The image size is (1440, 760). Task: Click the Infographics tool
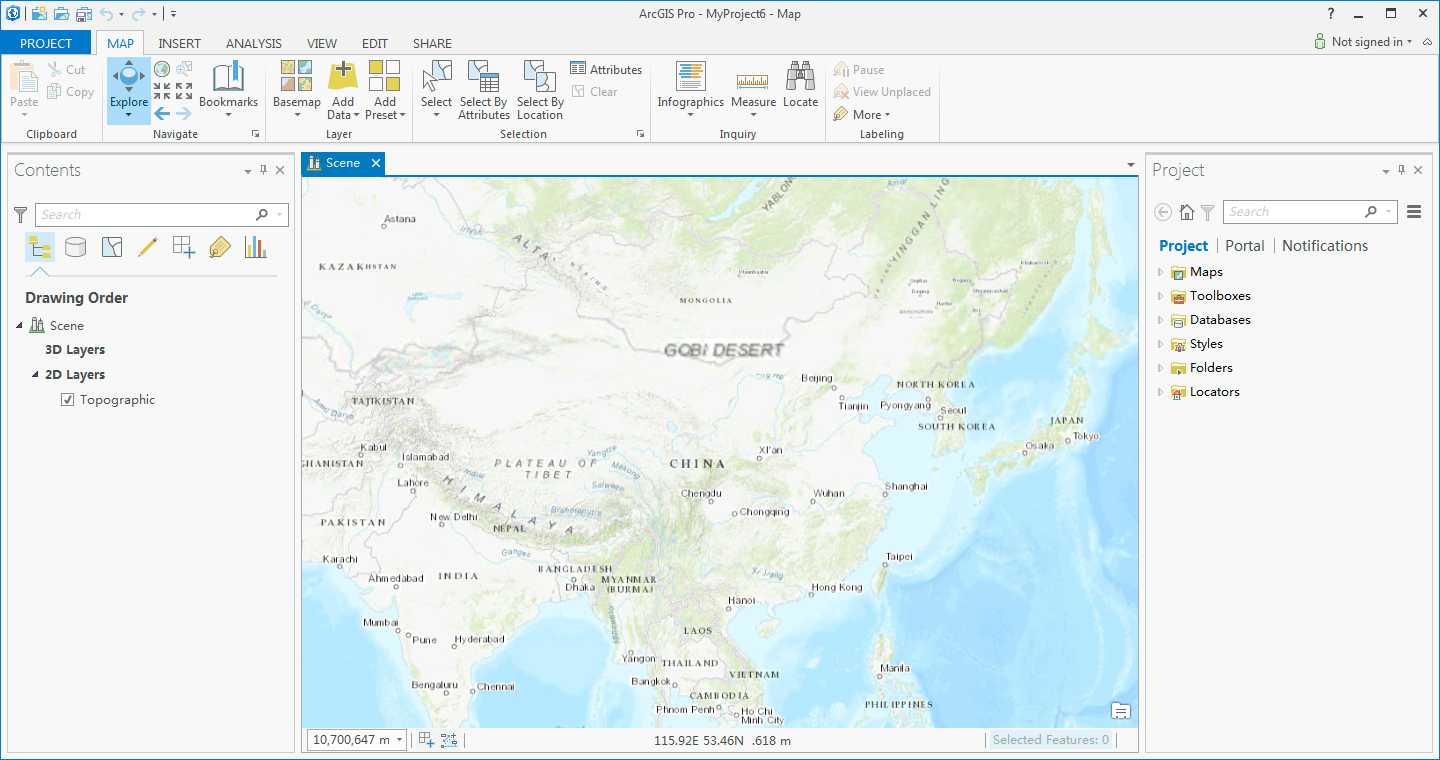click(690, 84)
